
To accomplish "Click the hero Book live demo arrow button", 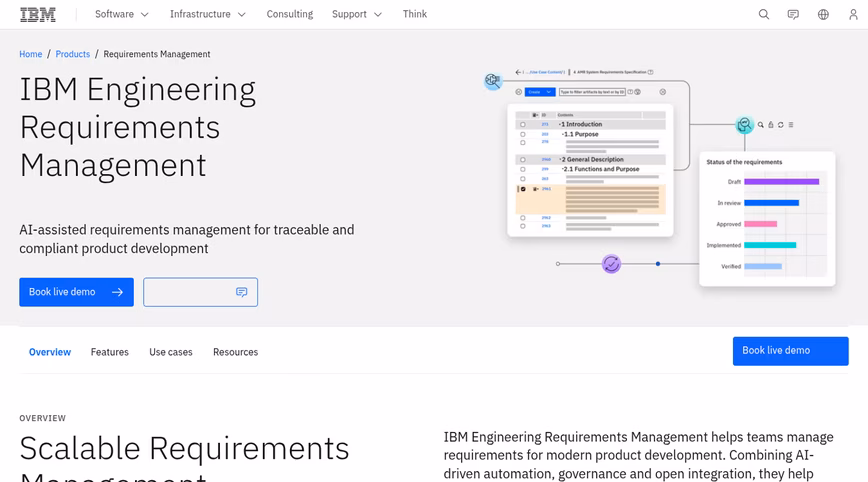I will click(76, 292).
